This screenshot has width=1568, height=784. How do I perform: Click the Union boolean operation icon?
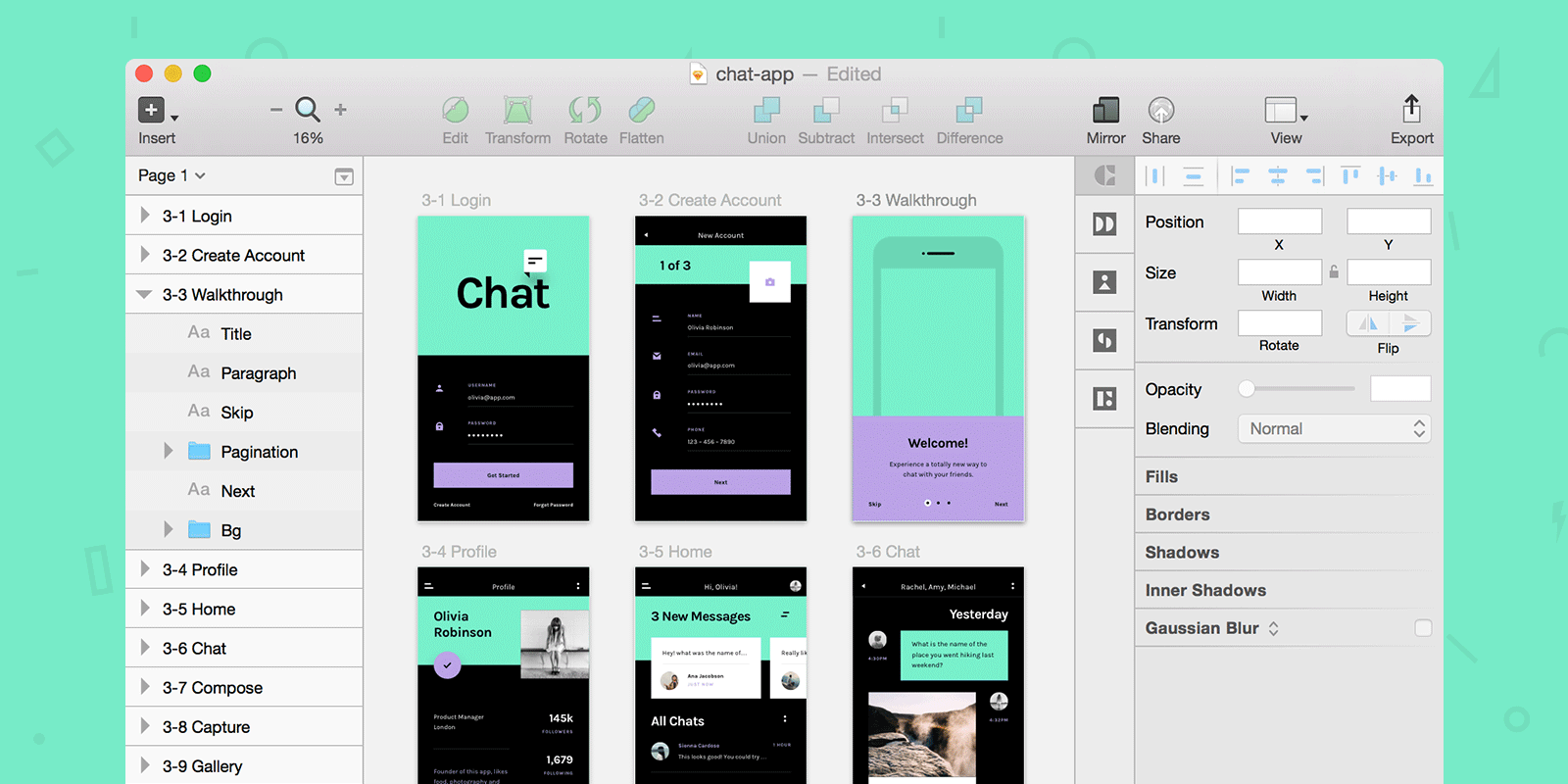click(x=766, y=111)
